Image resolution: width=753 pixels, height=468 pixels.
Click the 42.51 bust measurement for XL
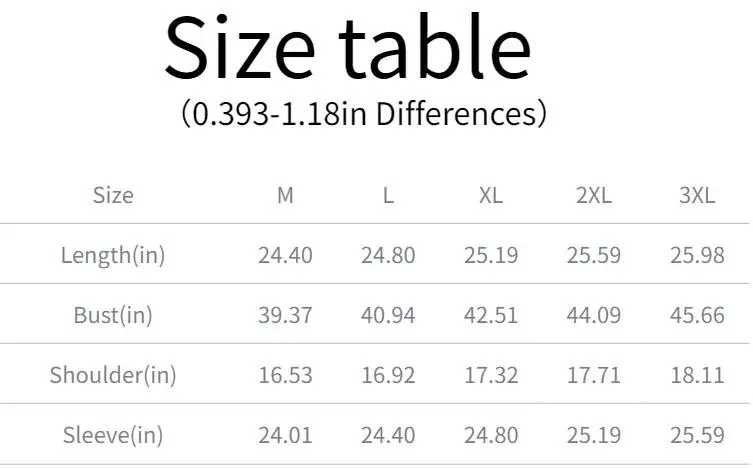tap(491, 315)
